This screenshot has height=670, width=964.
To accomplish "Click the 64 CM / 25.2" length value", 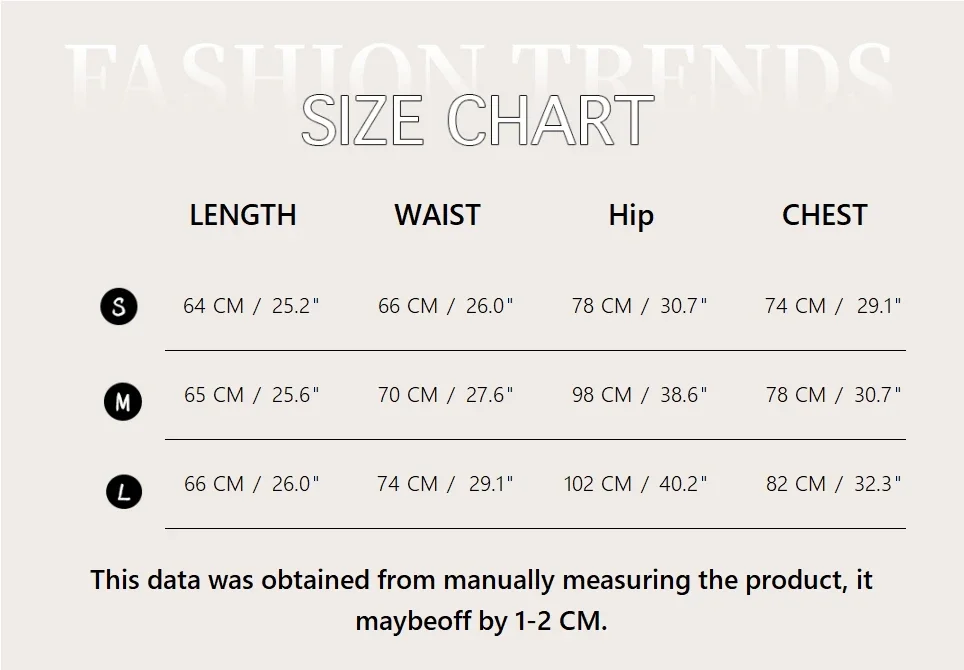I will coord(251,306).
